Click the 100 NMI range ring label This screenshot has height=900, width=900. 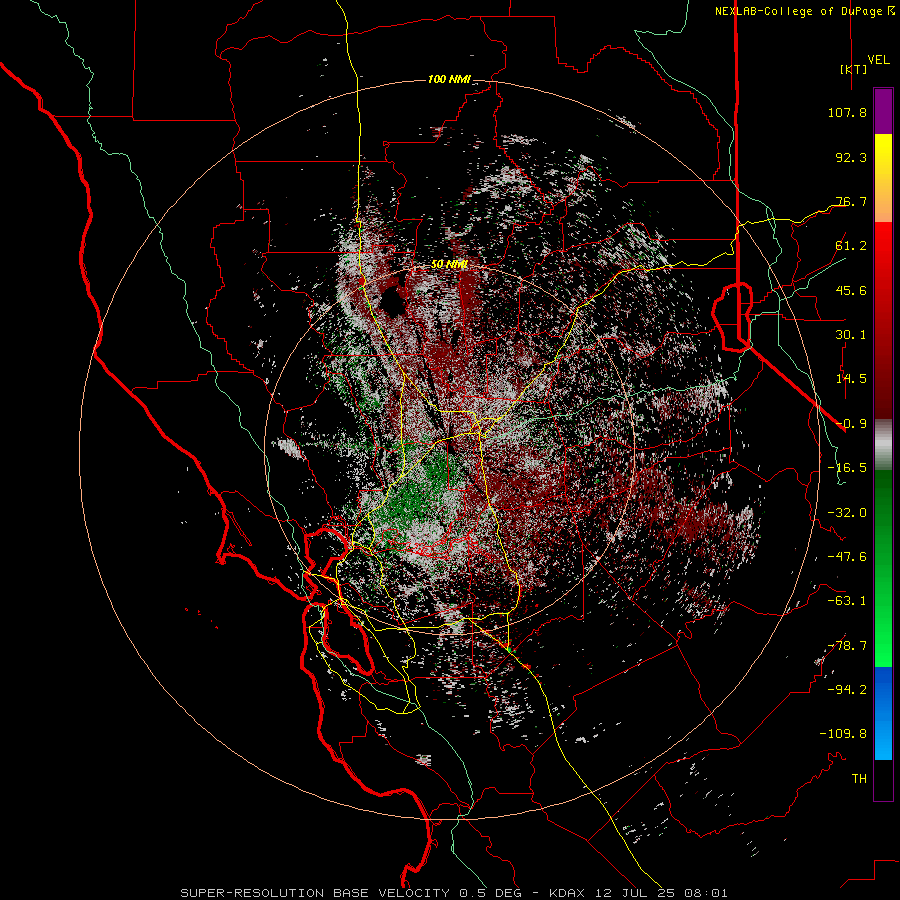(x=449, y=80)
